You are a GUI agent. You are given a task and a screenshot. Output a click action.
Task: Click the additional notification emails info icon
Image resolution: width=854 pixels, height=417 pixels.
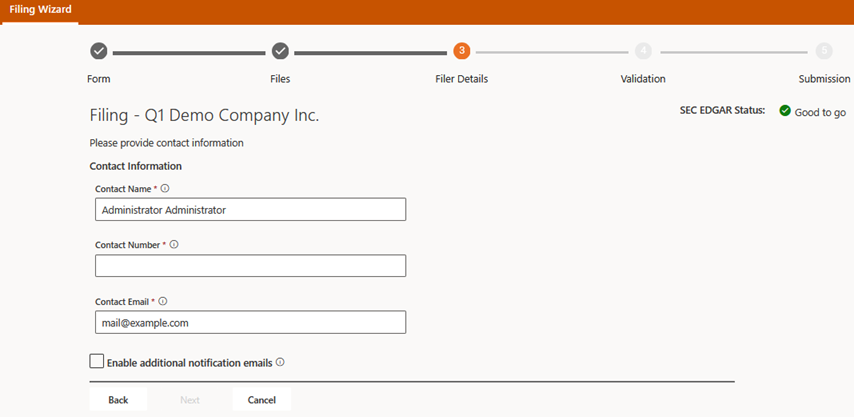280,362
